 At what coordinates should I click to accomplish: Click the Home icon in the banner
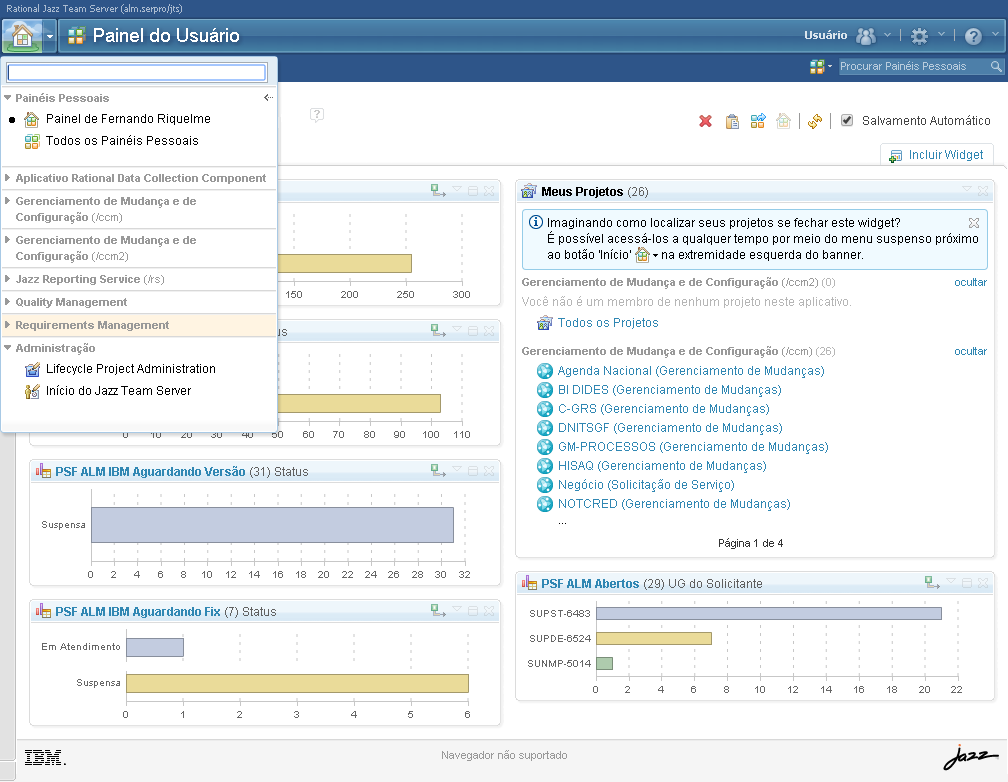22,36
